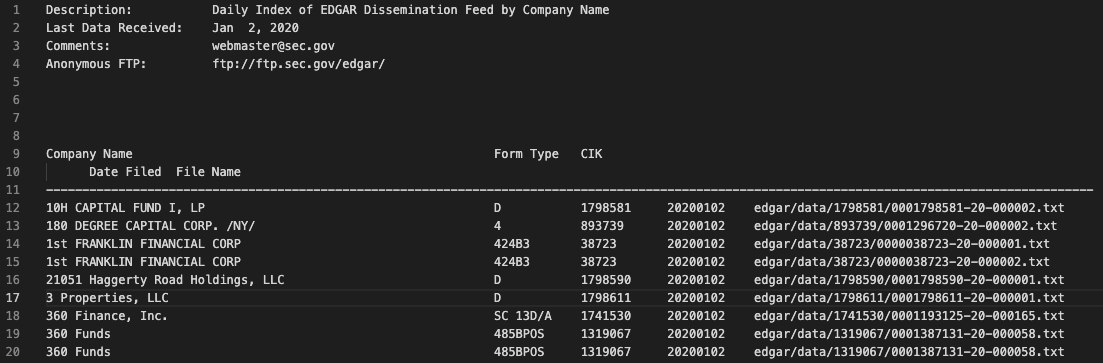Click CIK value 1798581
Image resolution: width=1103 pixels, height=363 pixels.
pos(606,208)
